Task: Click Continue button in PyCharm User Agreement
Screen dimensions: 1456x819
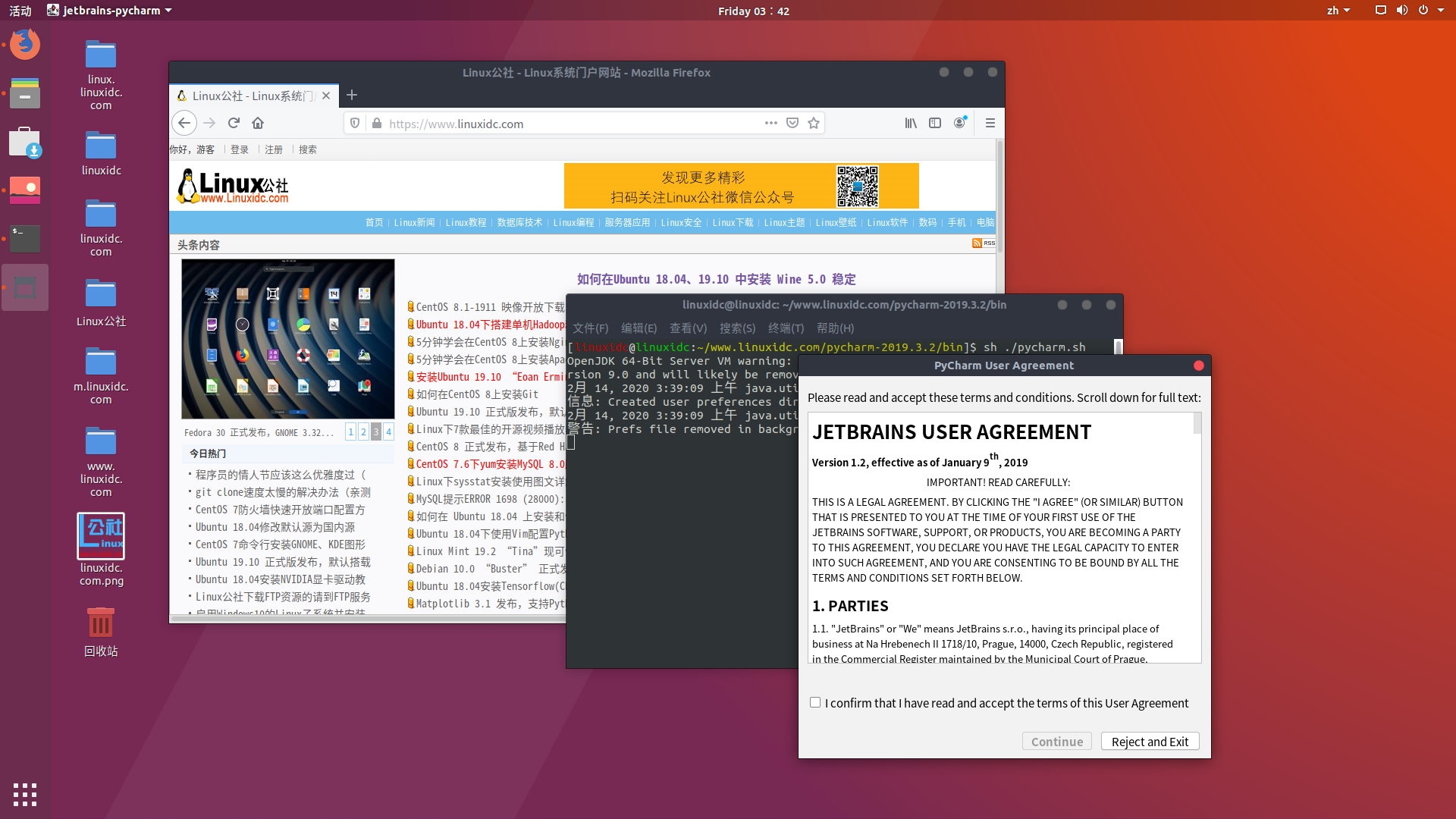Action: (x=1057, y=741)
